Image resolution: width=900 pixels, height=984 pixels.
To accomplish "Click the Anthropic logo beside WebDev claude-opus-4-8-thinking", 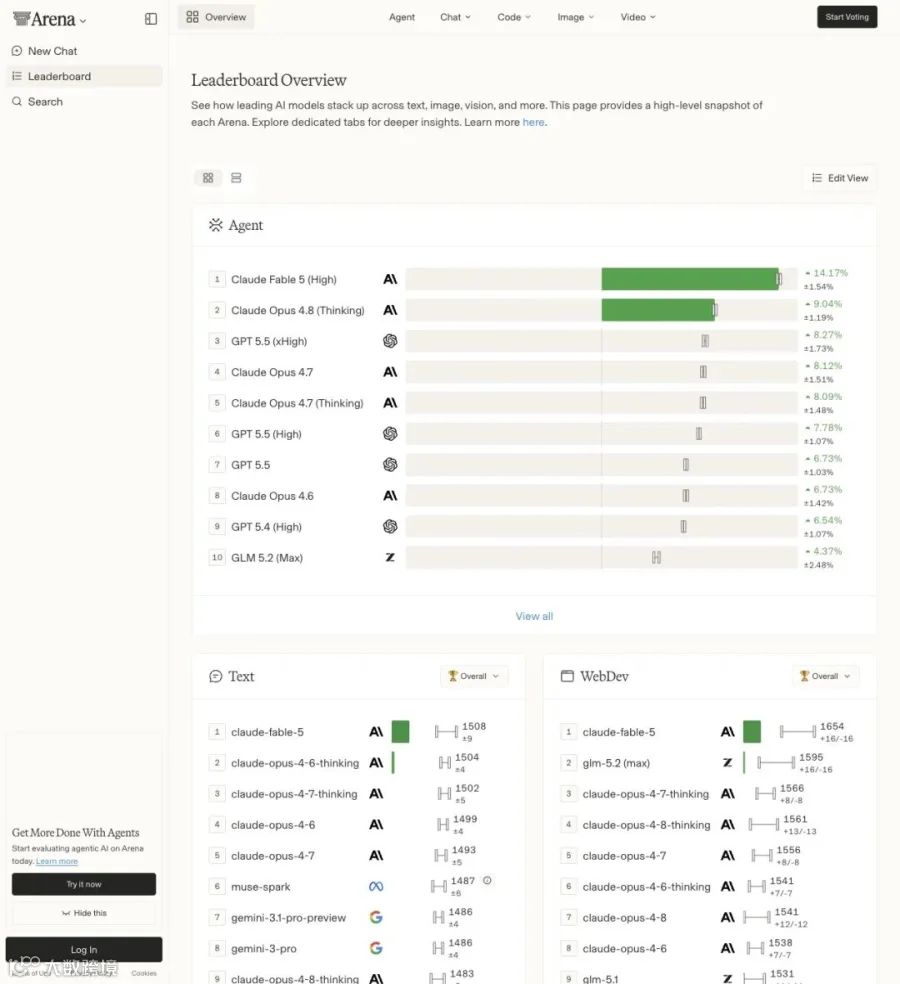I will point(727,825).
